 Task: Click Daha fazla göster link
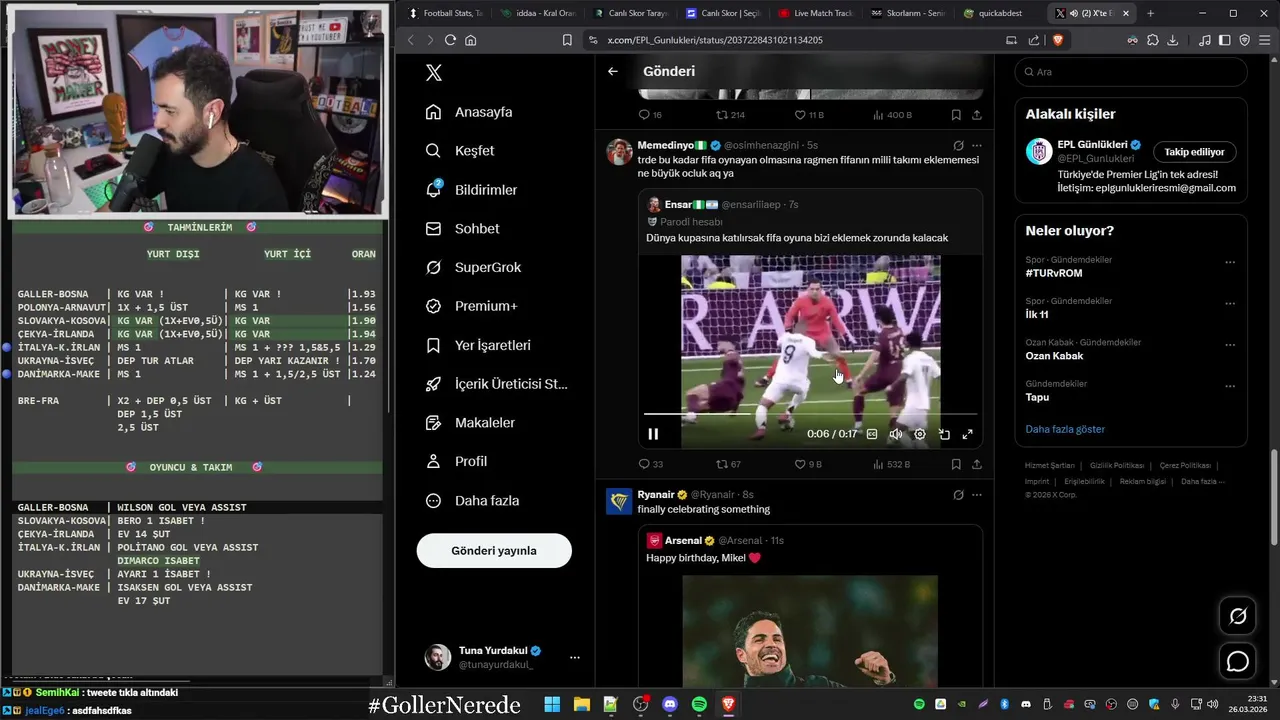1065,429
